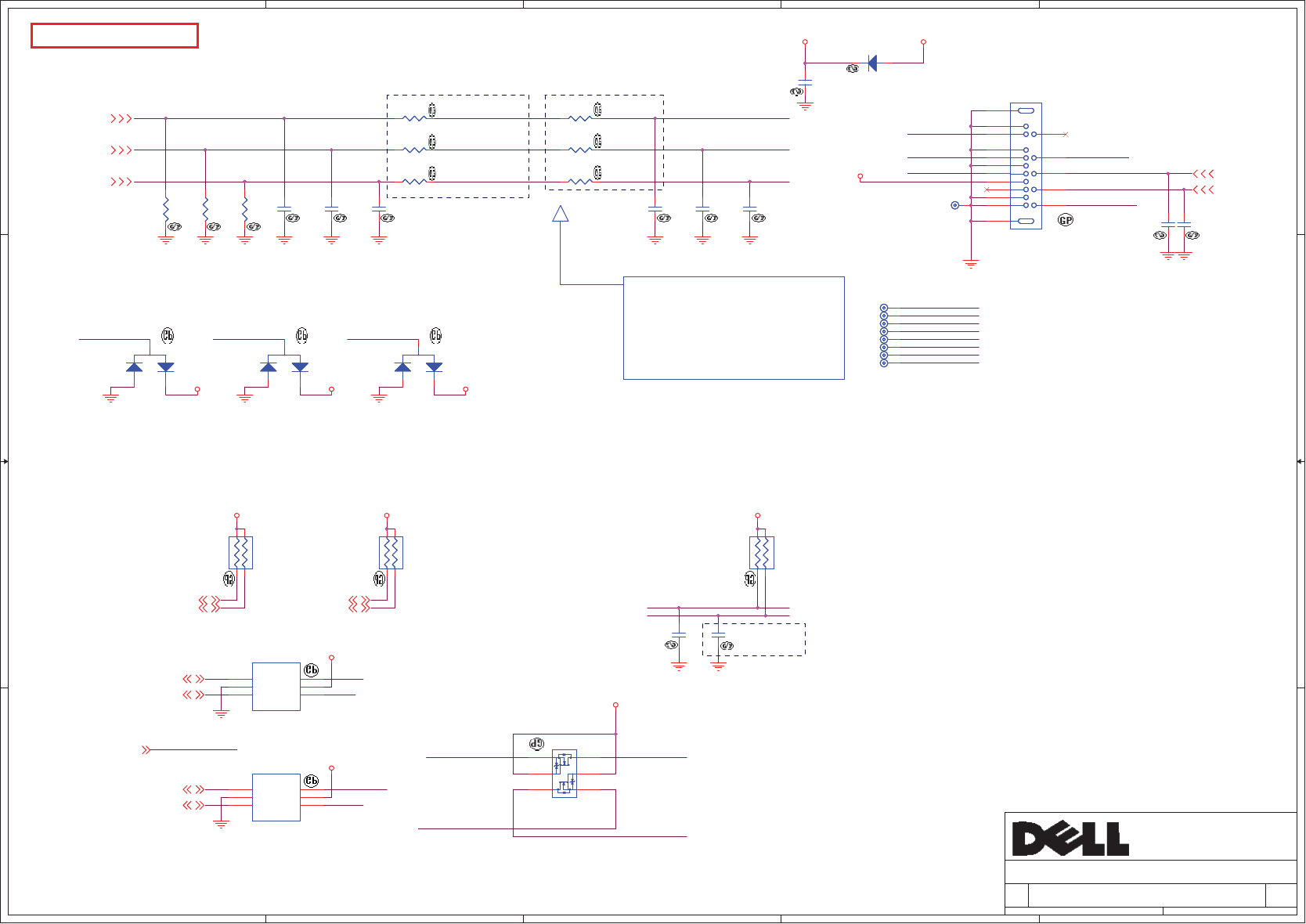Select the leftmost pull-down resistor to ground
The height and width of the screenshot is (924, 1306).
click(x=166, y=209)
